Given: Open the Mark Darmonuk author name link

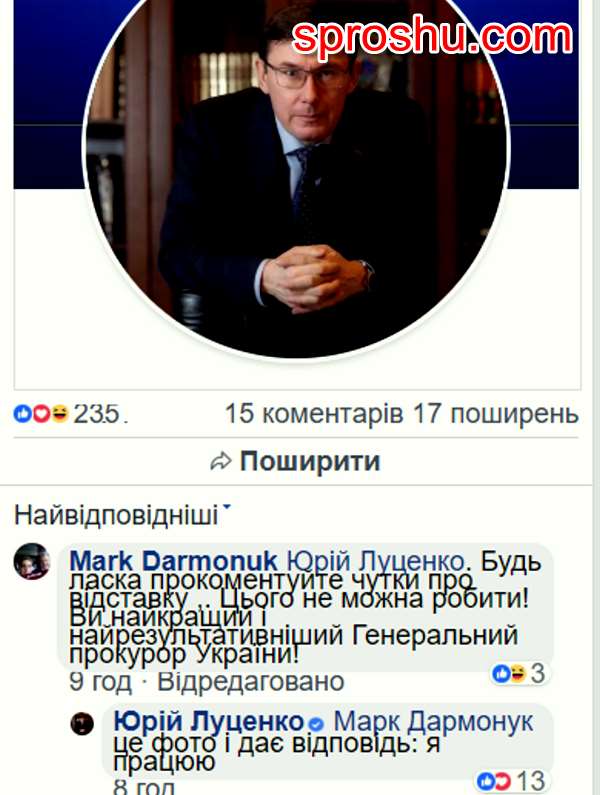Looking at the screenshot, I should point(173,561).
